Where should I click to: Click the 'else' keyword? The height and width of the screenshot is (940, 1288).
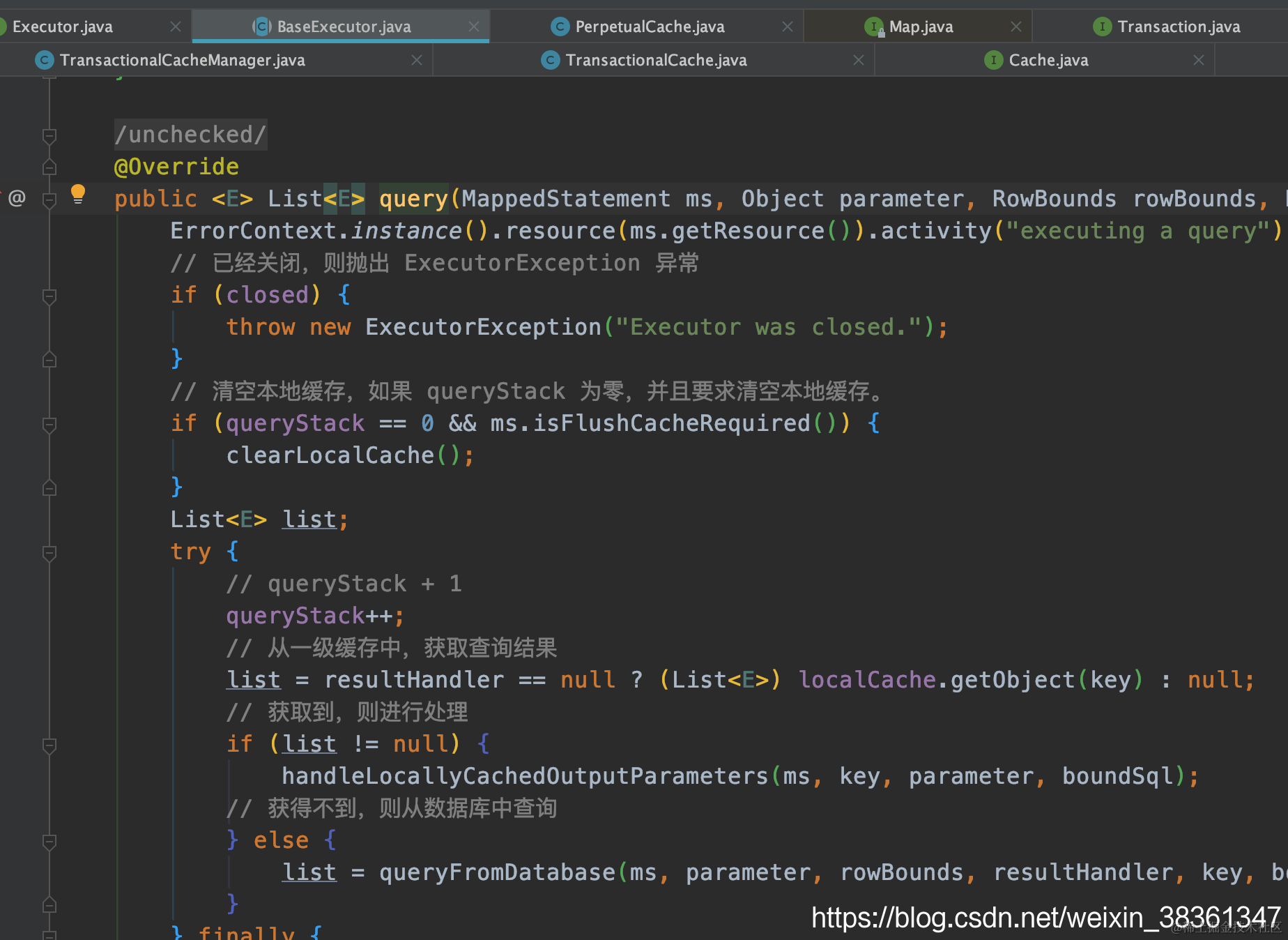[x=281, y=840]
